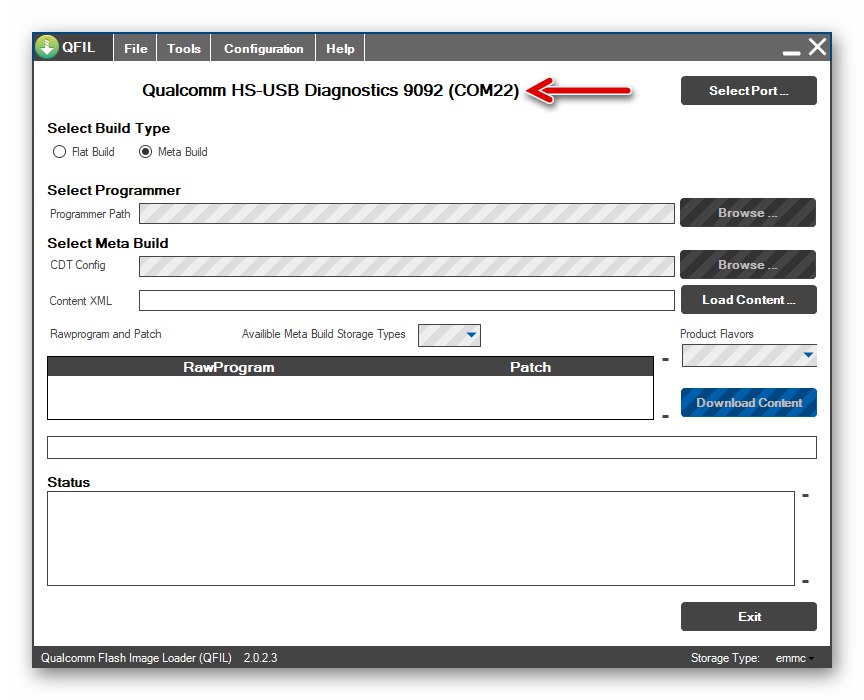Image resolution: width=864 pixels, height=700 pixels.
Task: Open the emmc Storage Type dropdown
Action: (x=795, y=658)
